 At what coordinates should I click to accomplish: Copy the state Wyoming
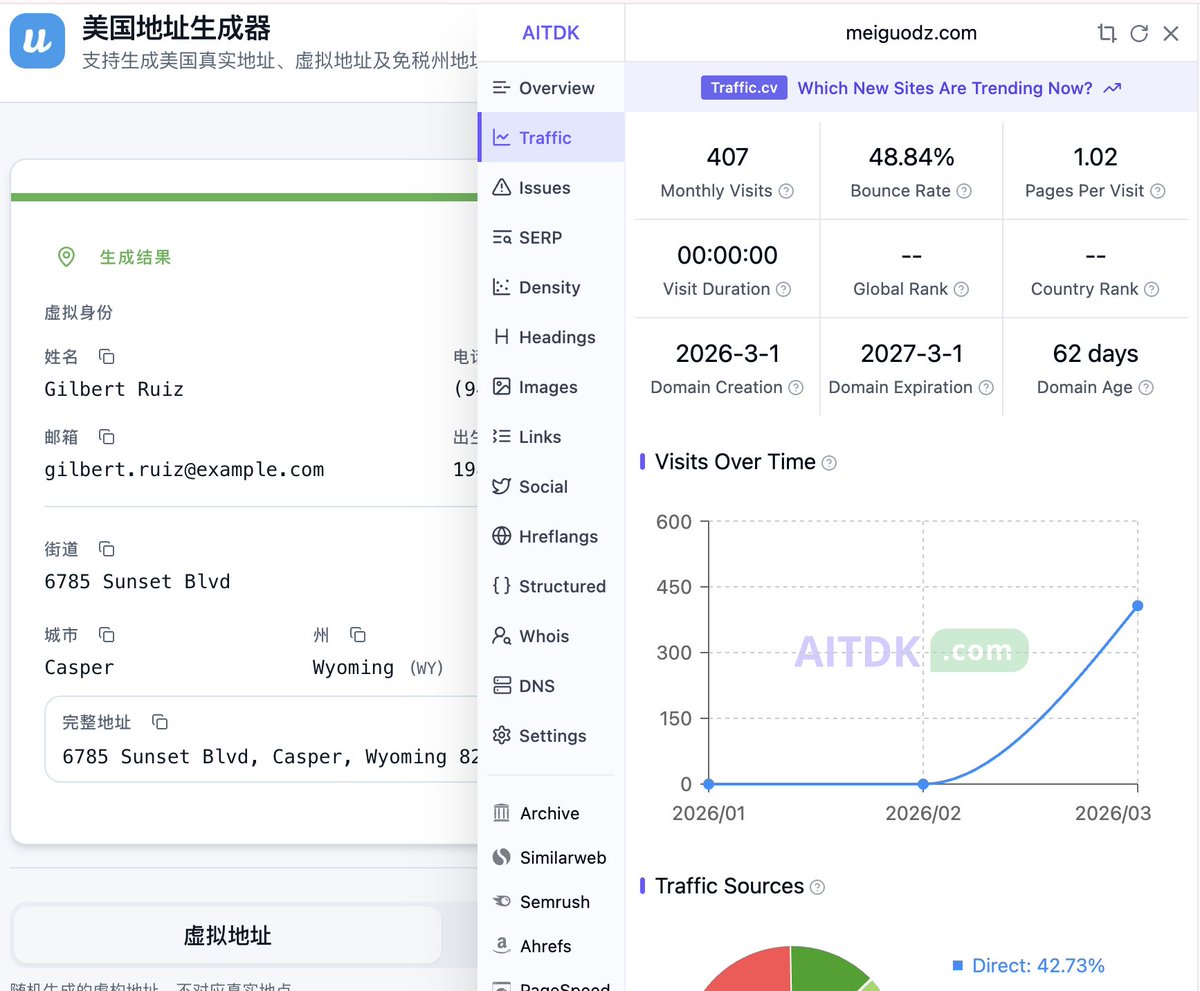tap(358, 635)
